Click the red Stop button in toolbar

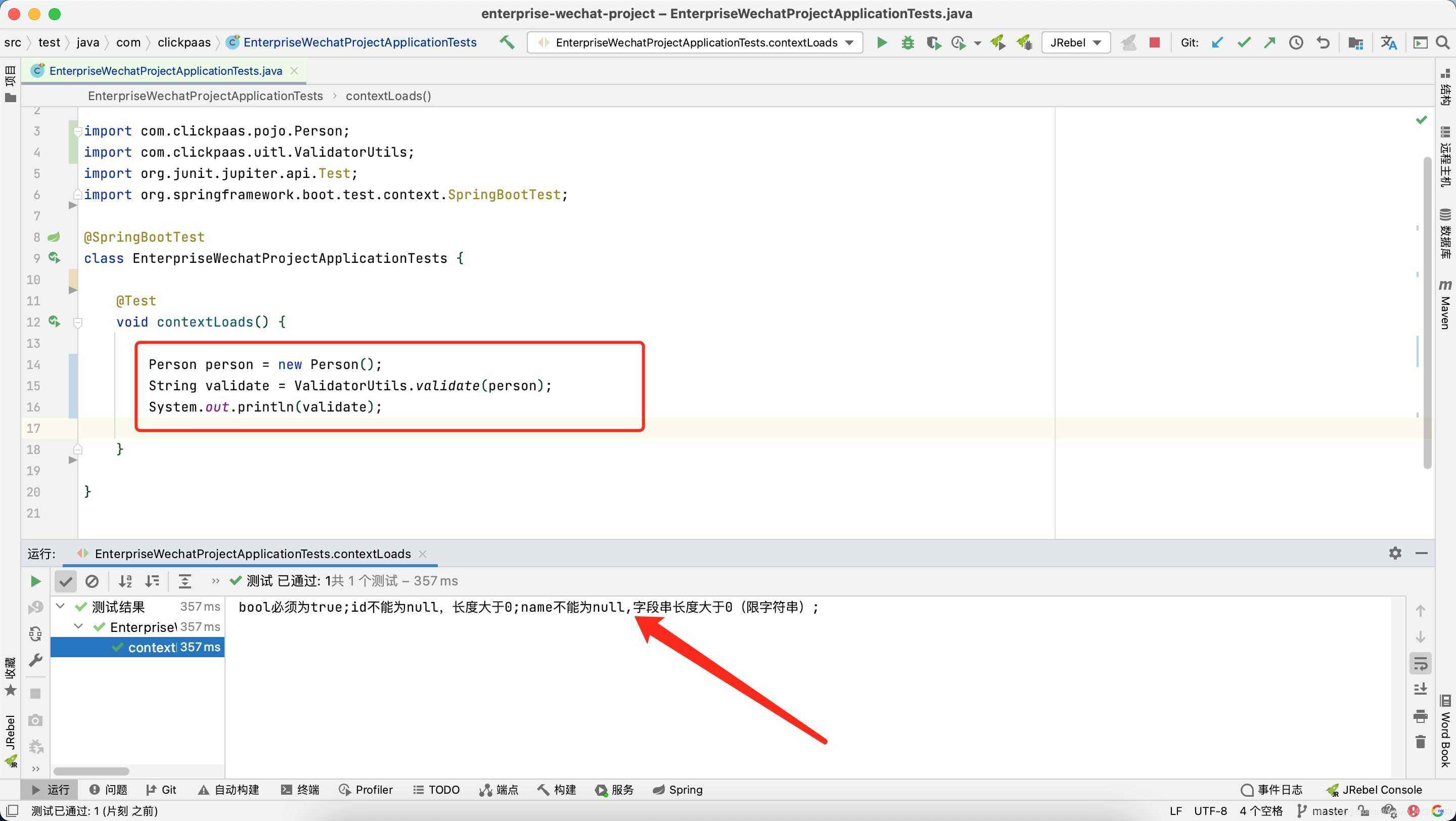1155,42
